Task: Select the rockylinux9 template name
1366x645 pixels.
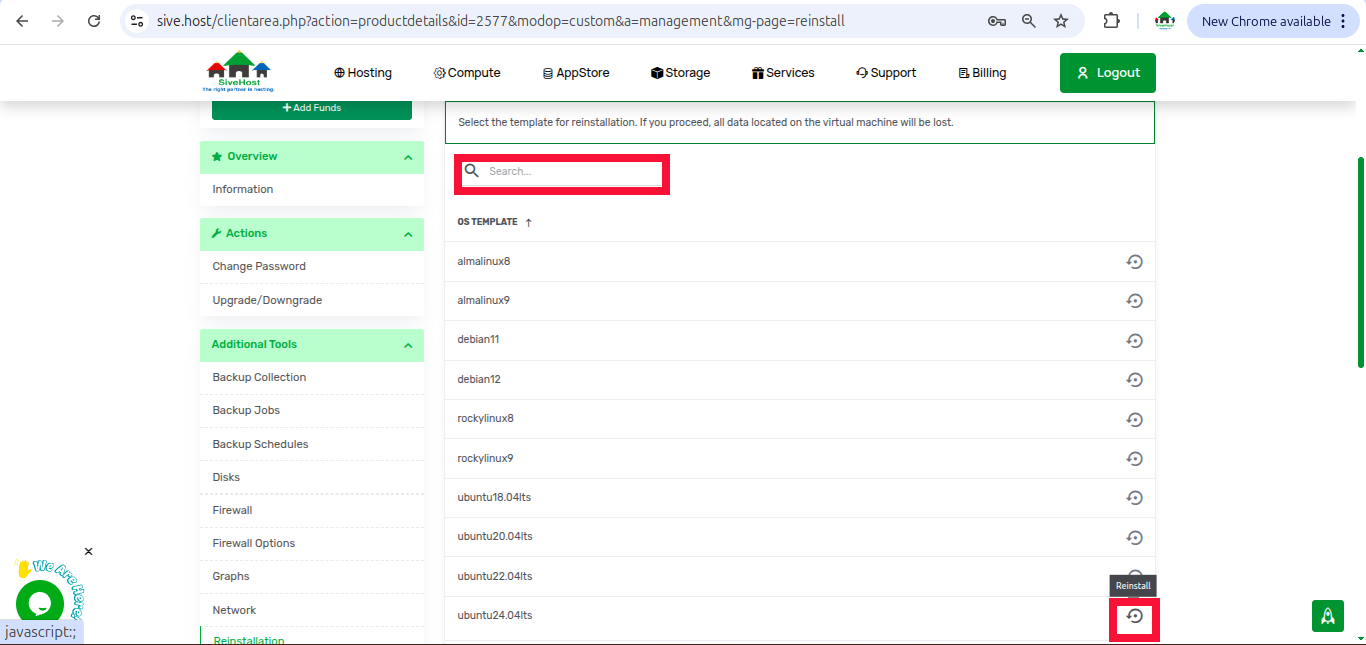Action: (x=485, y=459)
